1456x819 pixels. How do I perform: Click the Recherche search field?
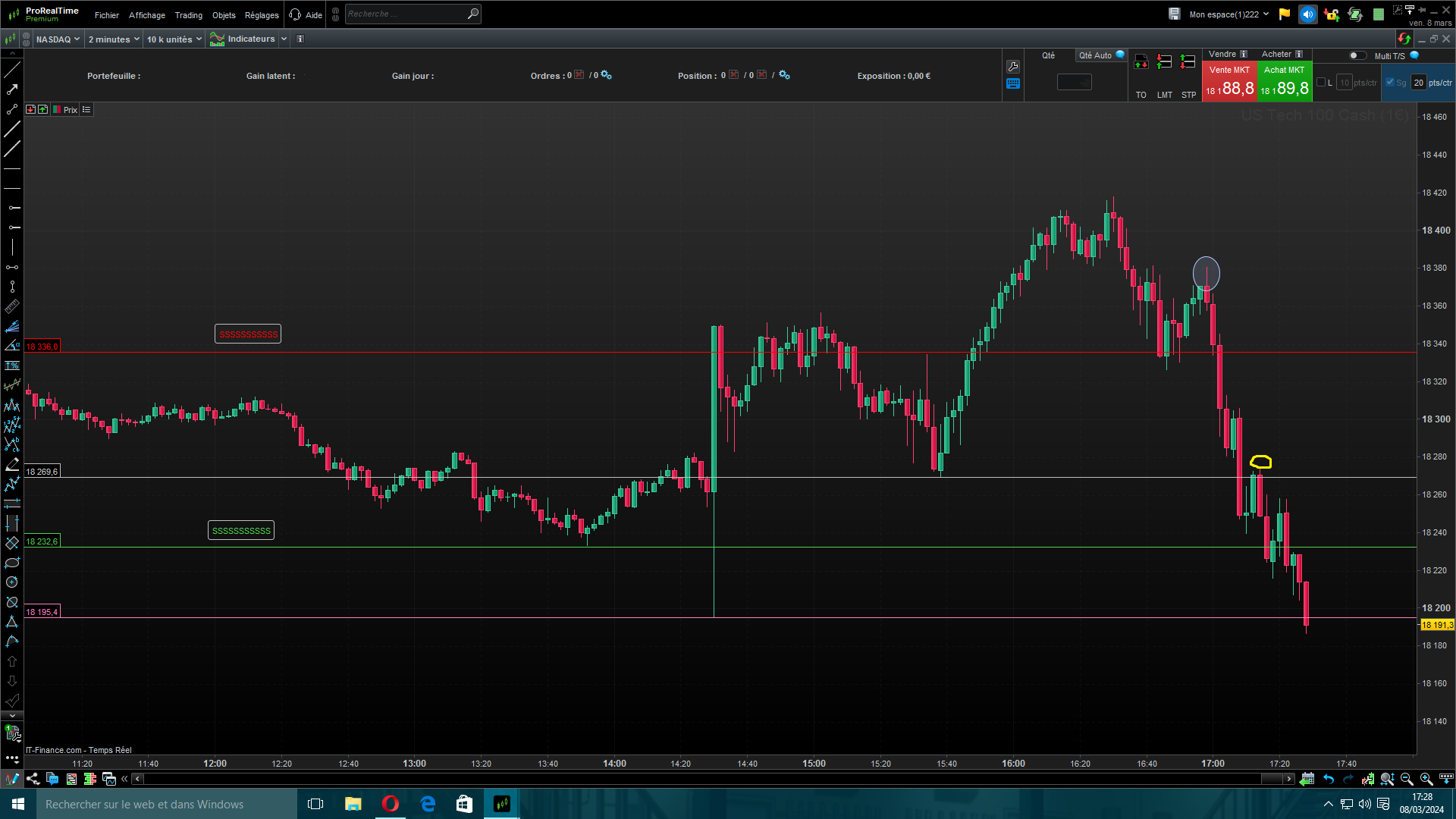[406, 14]
